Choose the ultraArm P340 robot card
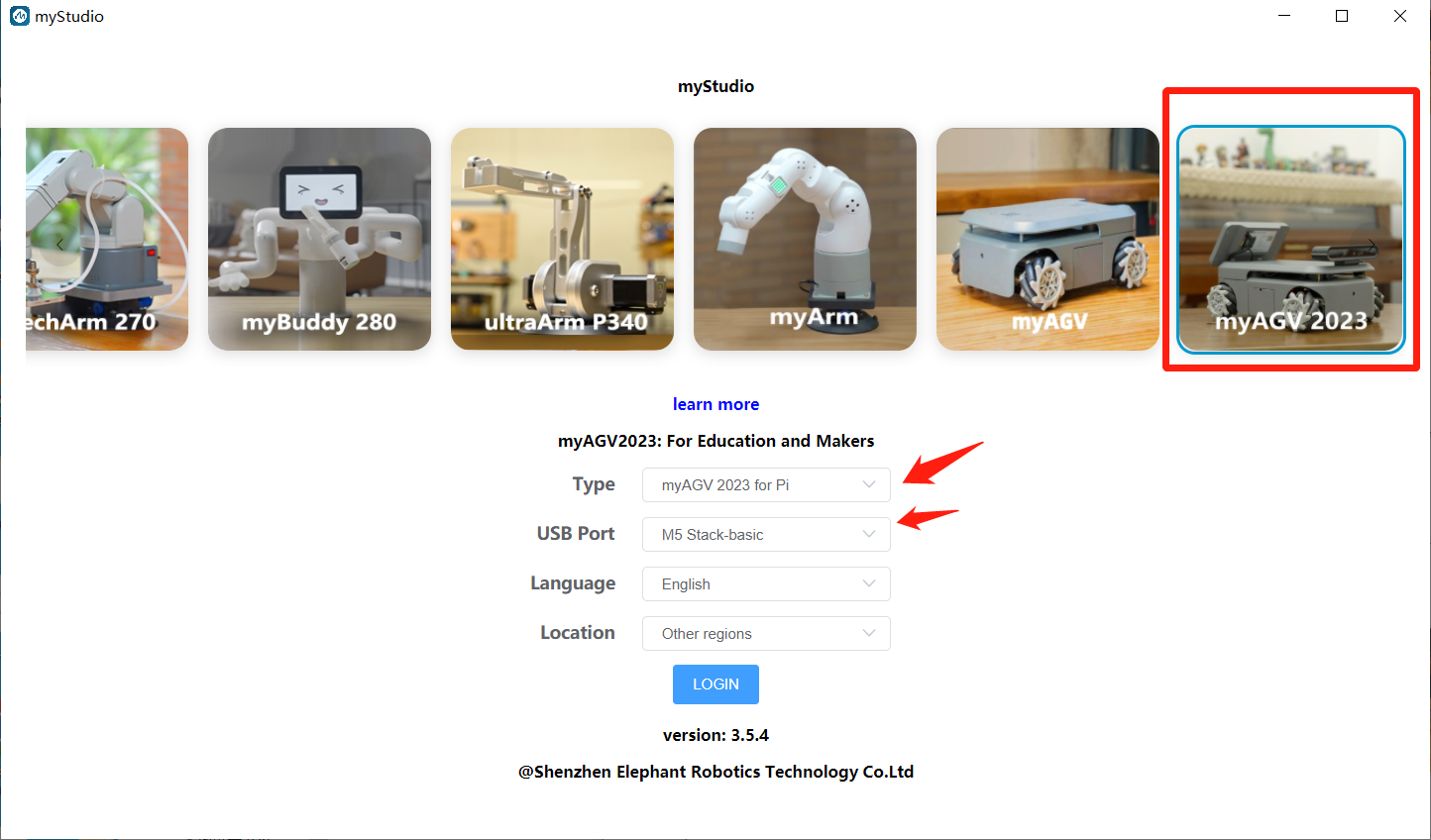Image resolution: width=1431 pixels, height=840 pixels. click(x=562, y=239)
